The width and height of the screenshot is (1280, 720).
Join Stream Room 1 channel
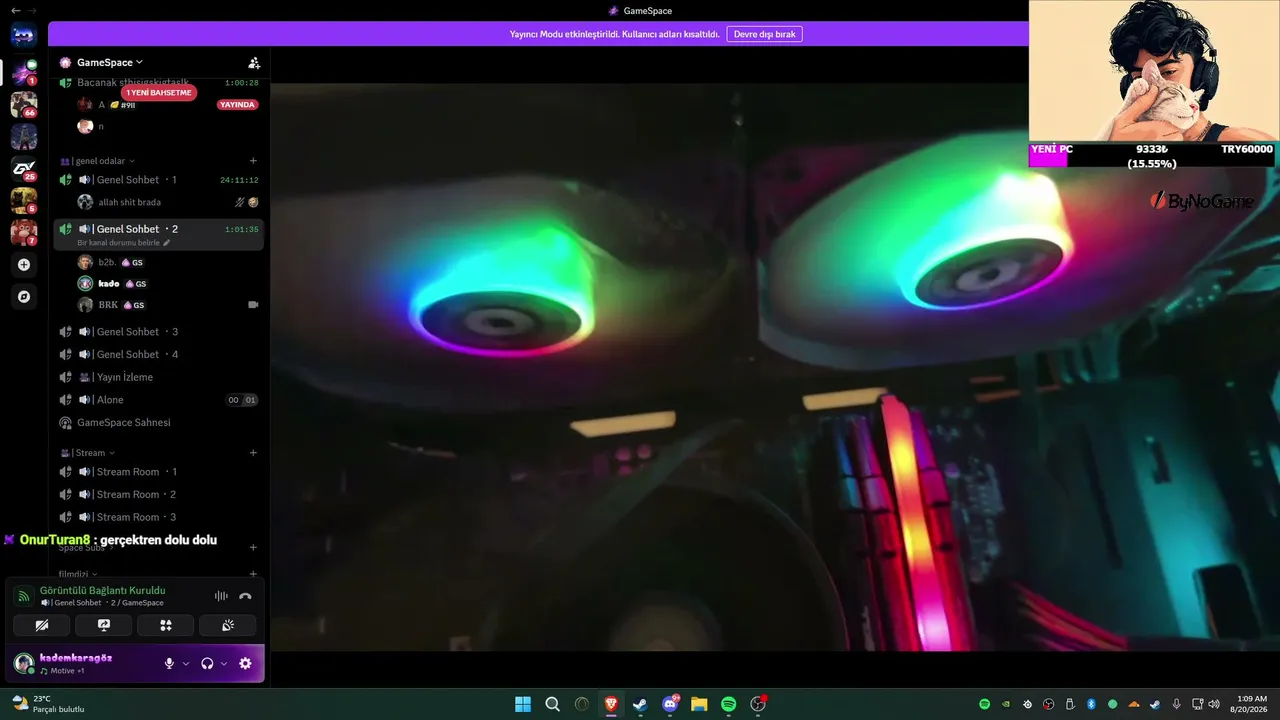coord(159,472)
